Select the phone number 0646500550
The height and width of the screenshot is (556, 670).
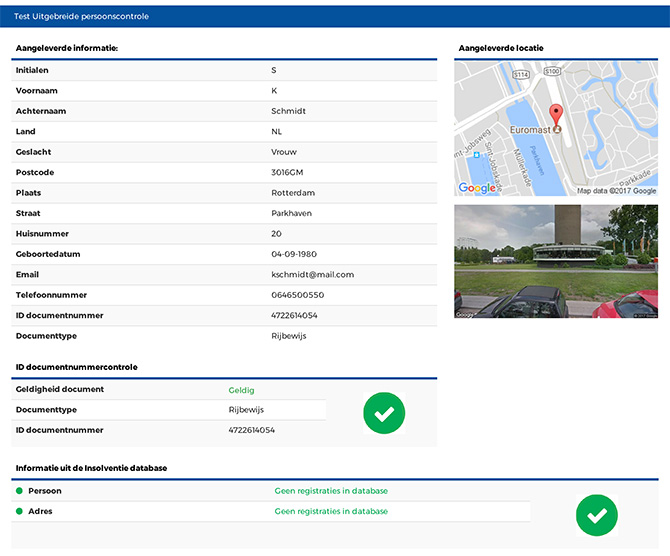(x=297, y=295)
